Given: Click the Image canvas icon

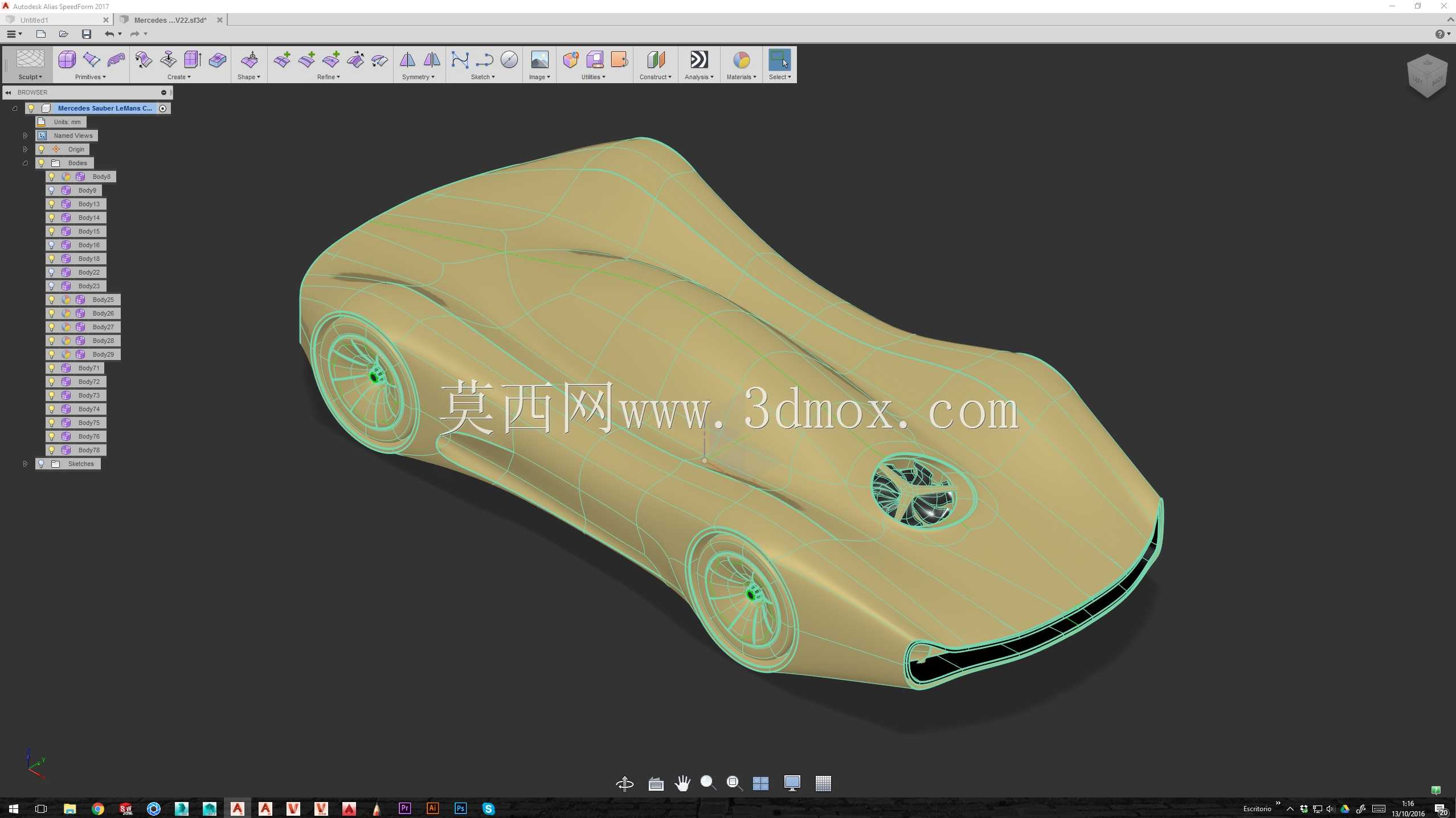Looking at the screenshot, I should coord(539,59).
